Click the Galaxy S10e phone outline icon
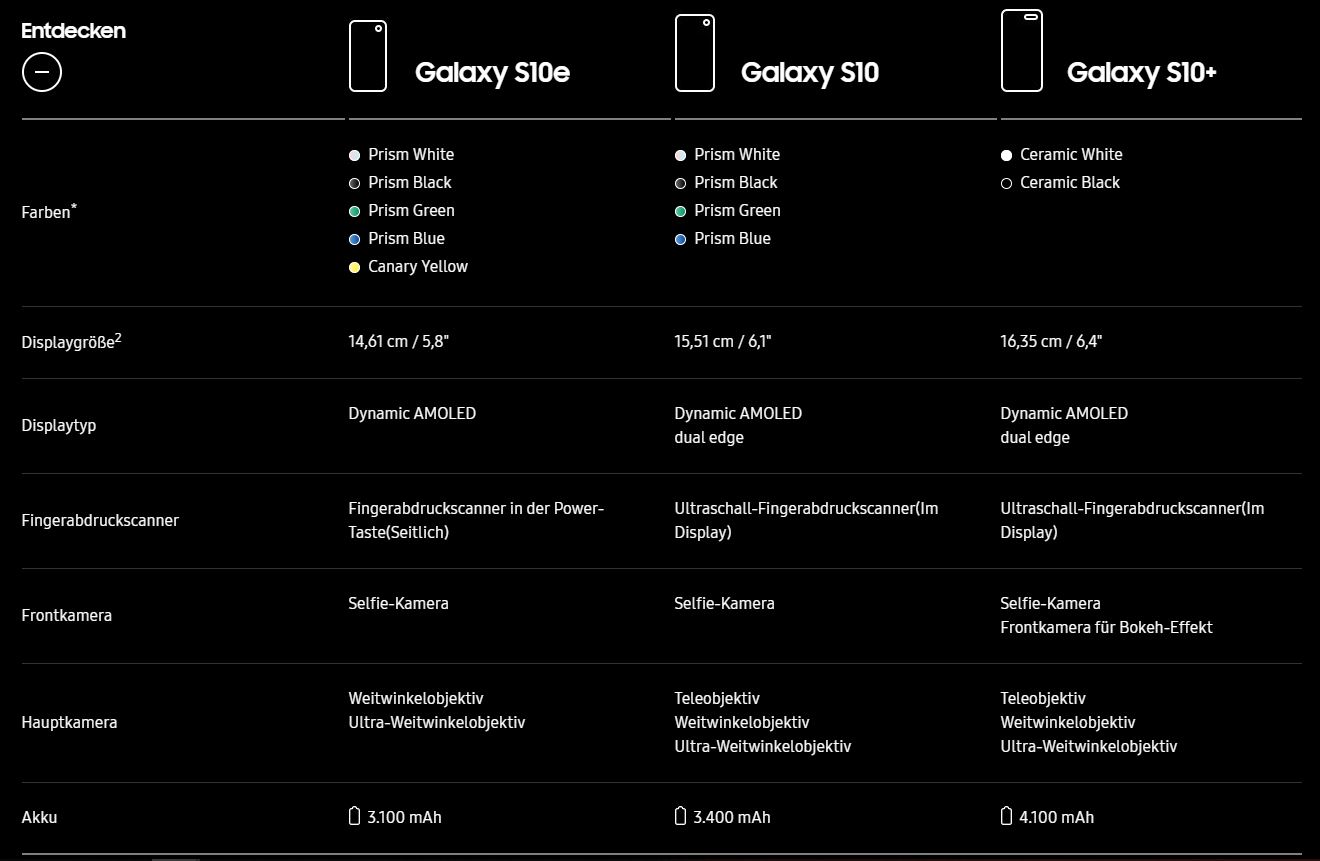The height and width of the screenshot is (861, 1320). pos(367,56)
